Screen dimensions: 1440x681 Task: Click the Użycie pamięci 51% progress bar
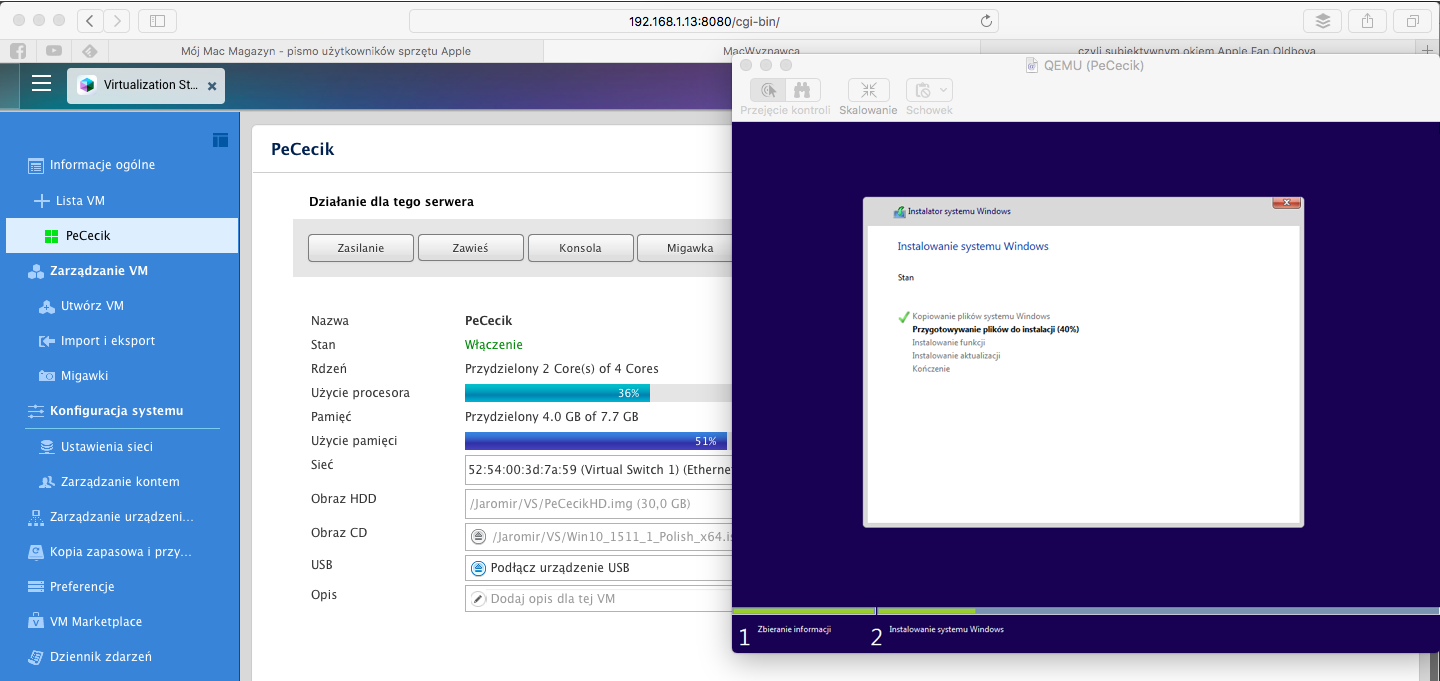[598, 441]
